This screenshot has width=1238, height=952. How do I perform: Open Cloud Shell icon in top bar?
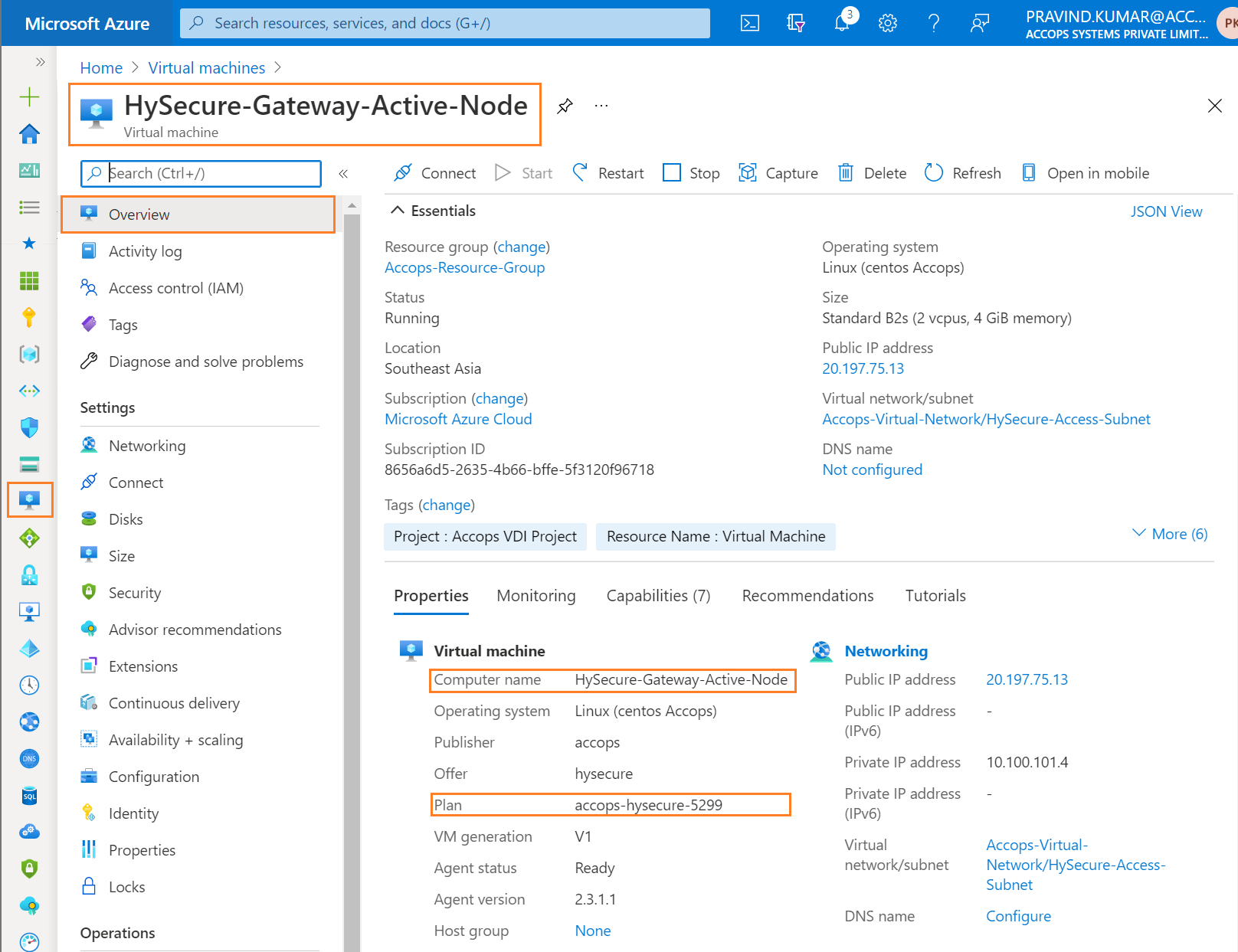[x=750, y=23]
